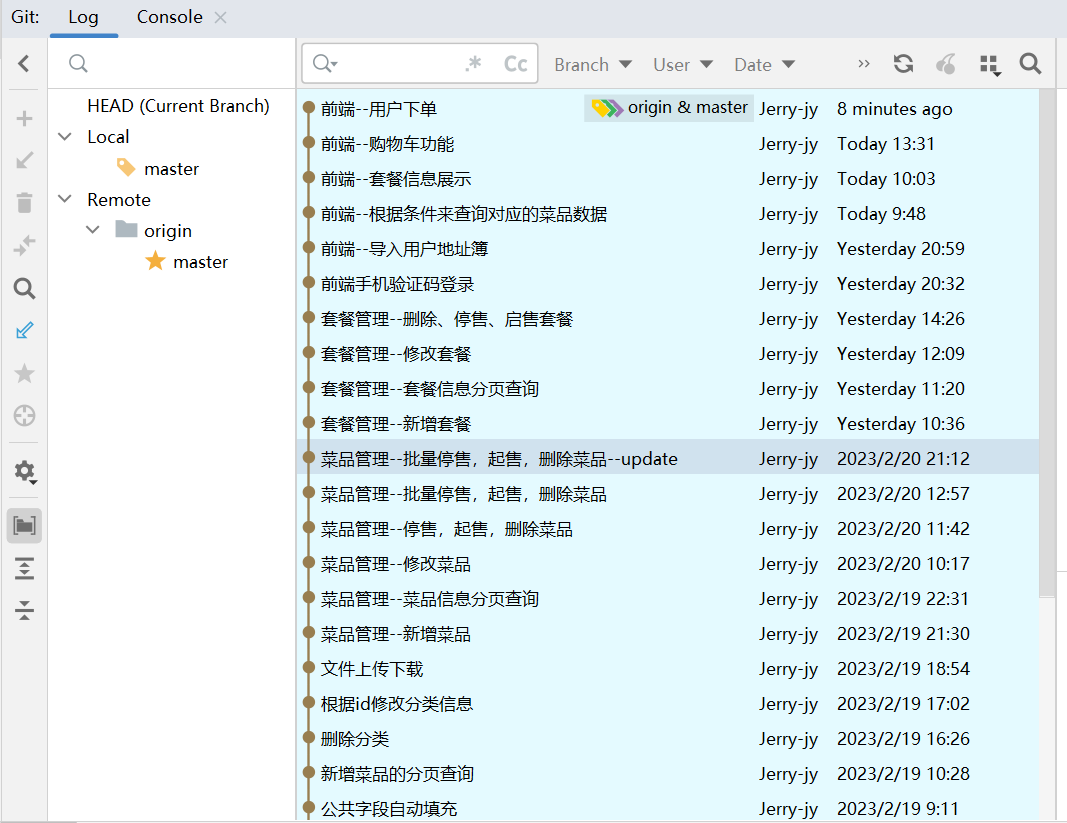This screenshot has height=823, width=1067.
Task: Toggle Regex search option
Action: [474, 63]
